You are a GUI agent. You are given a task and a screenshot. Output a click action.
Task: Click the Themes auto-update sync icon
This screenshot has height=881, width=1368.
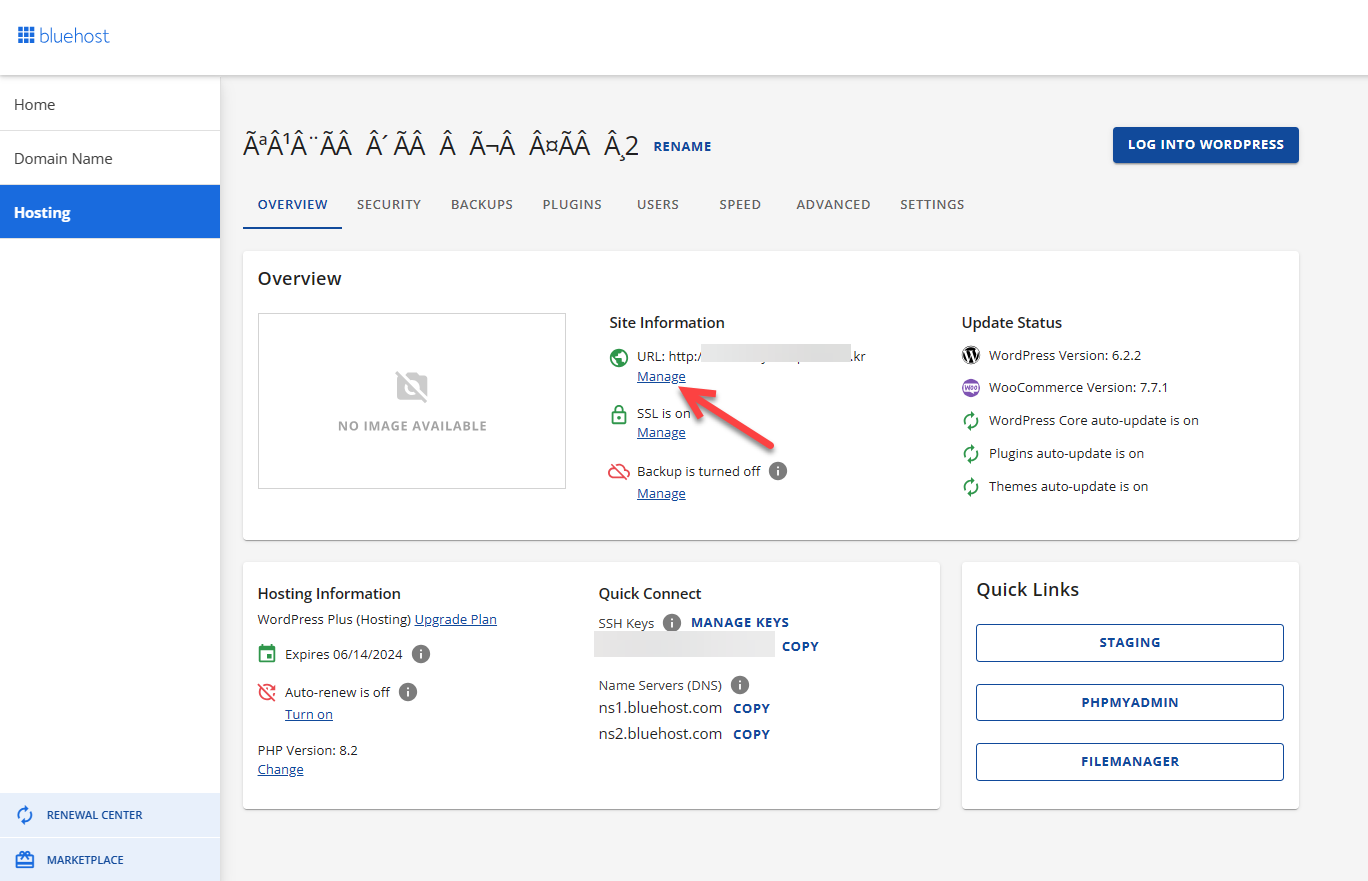[970, 487]
